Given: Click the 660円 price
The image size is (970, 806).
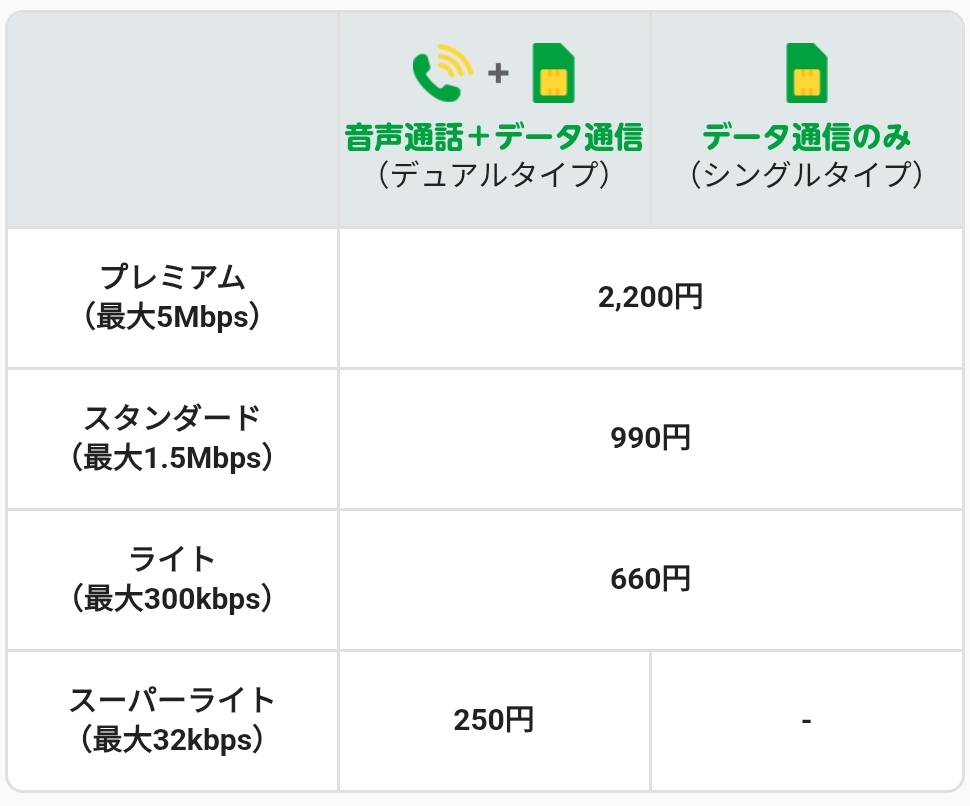Looking at the screenshot, I should tap(651, 579).
